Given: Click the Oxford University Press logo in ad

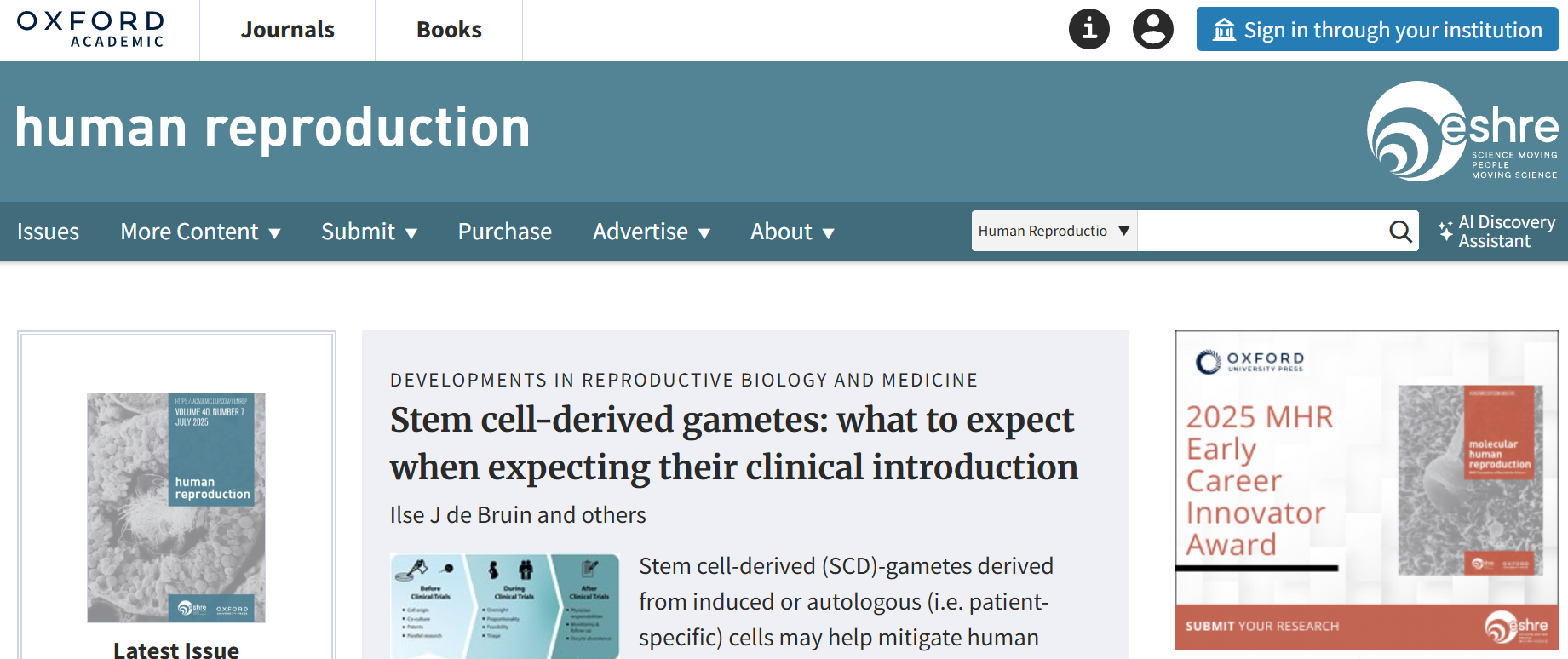Looking at the screenshot, I should (x=1250, y=362).
